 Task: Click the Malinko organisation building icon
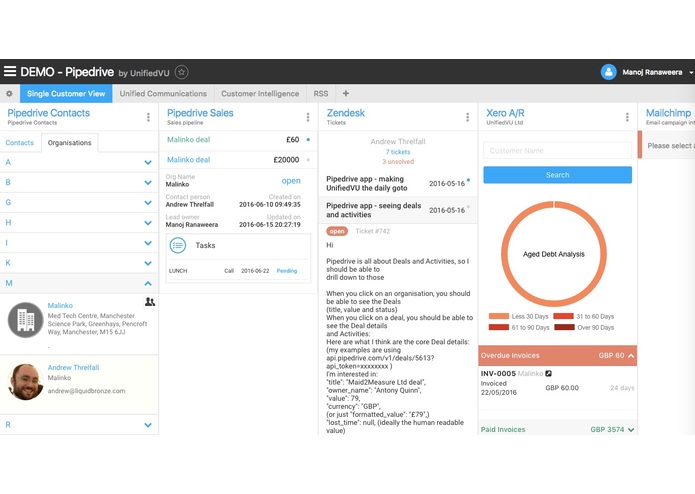point(26,320)
